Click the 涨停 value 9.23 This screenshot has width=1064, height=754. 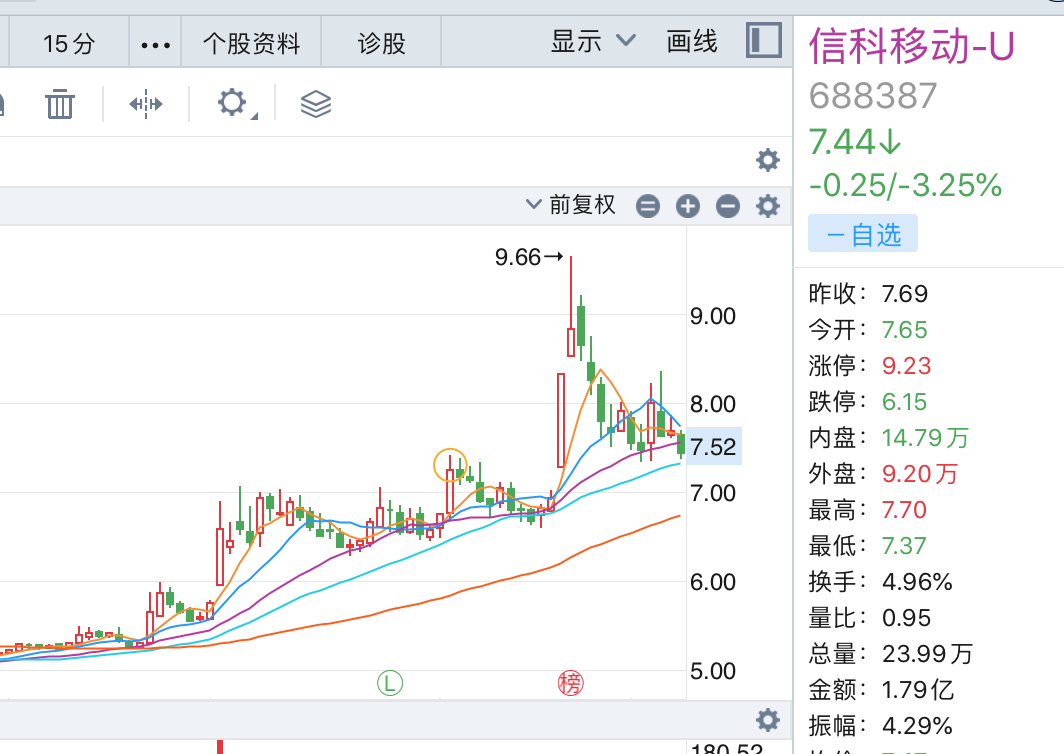[x=907, y=366]
